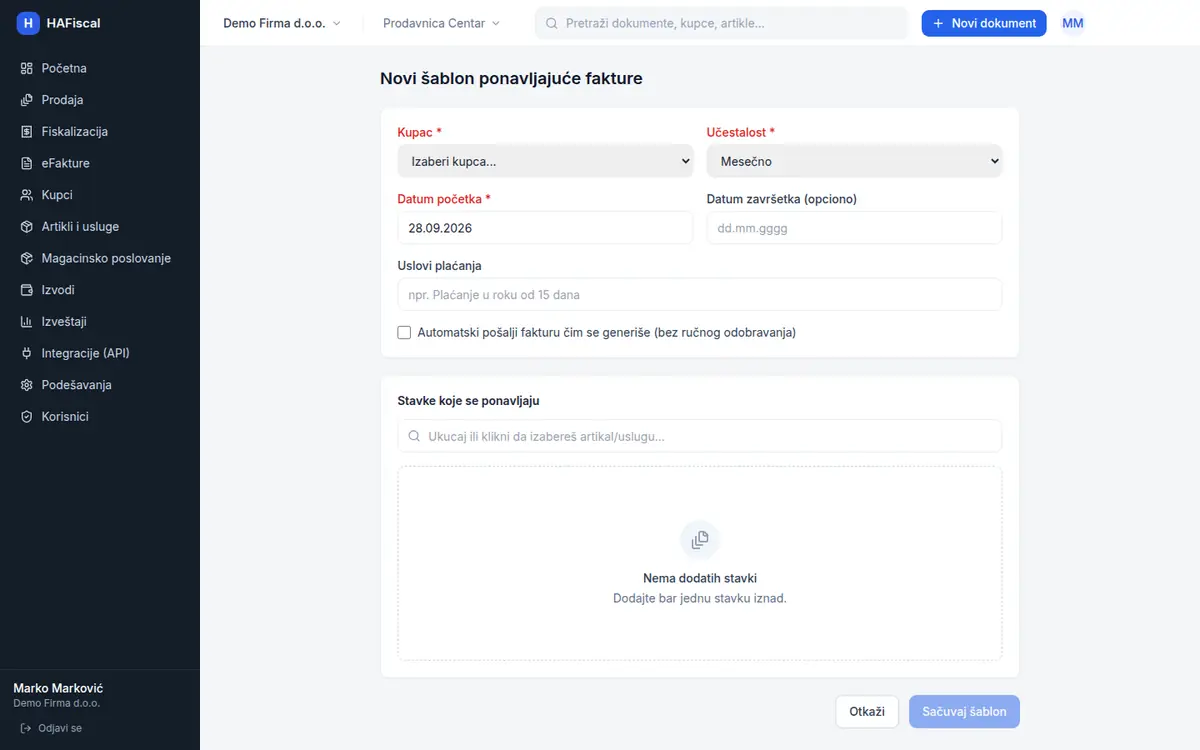Open the Kupac customer dropdown
The height and width of the screenshot is (750, 1200).
click(x=545, y=161)
